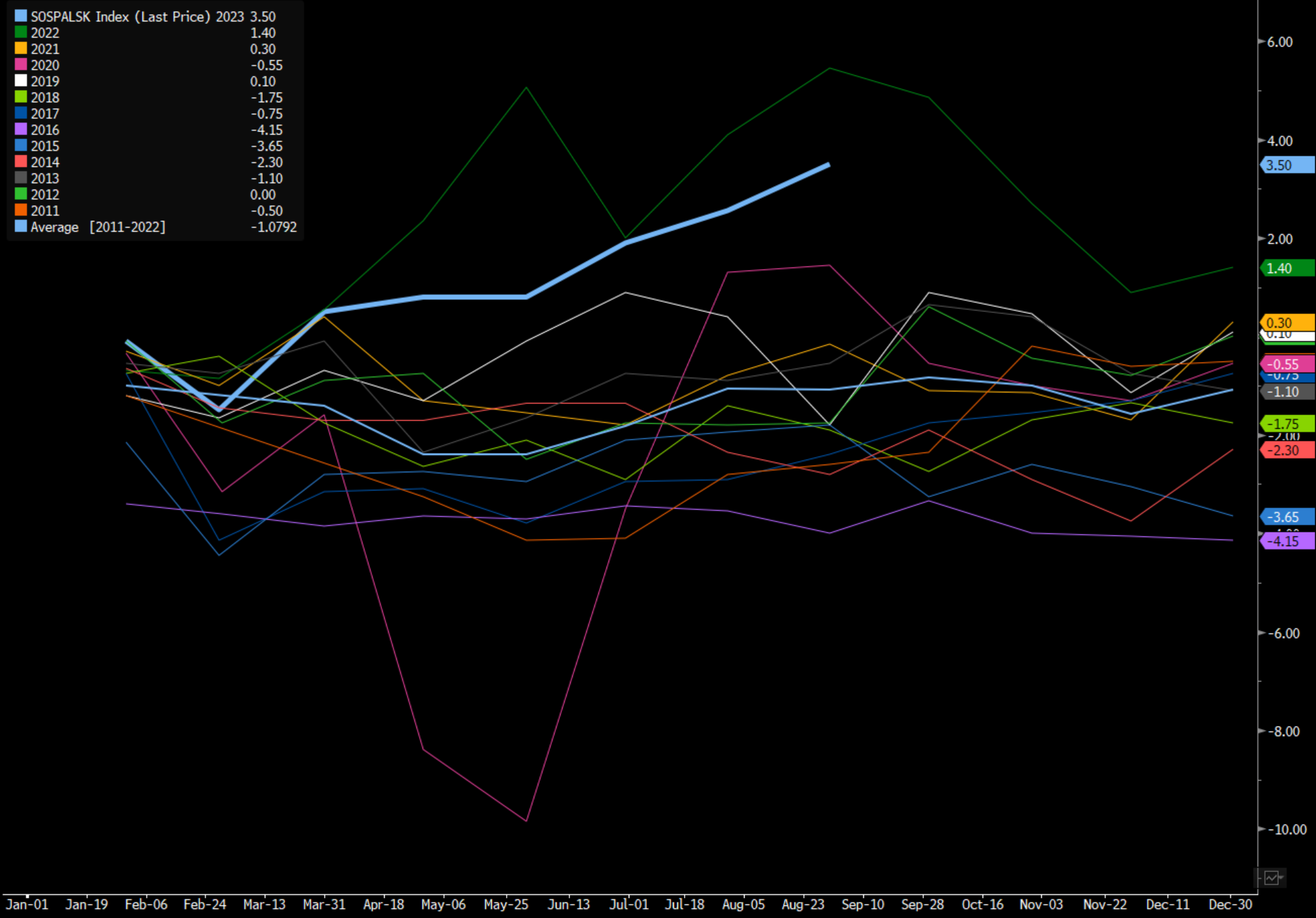Click the Jun-13 date on the x-axis
1316x918 pixels.
569,905
